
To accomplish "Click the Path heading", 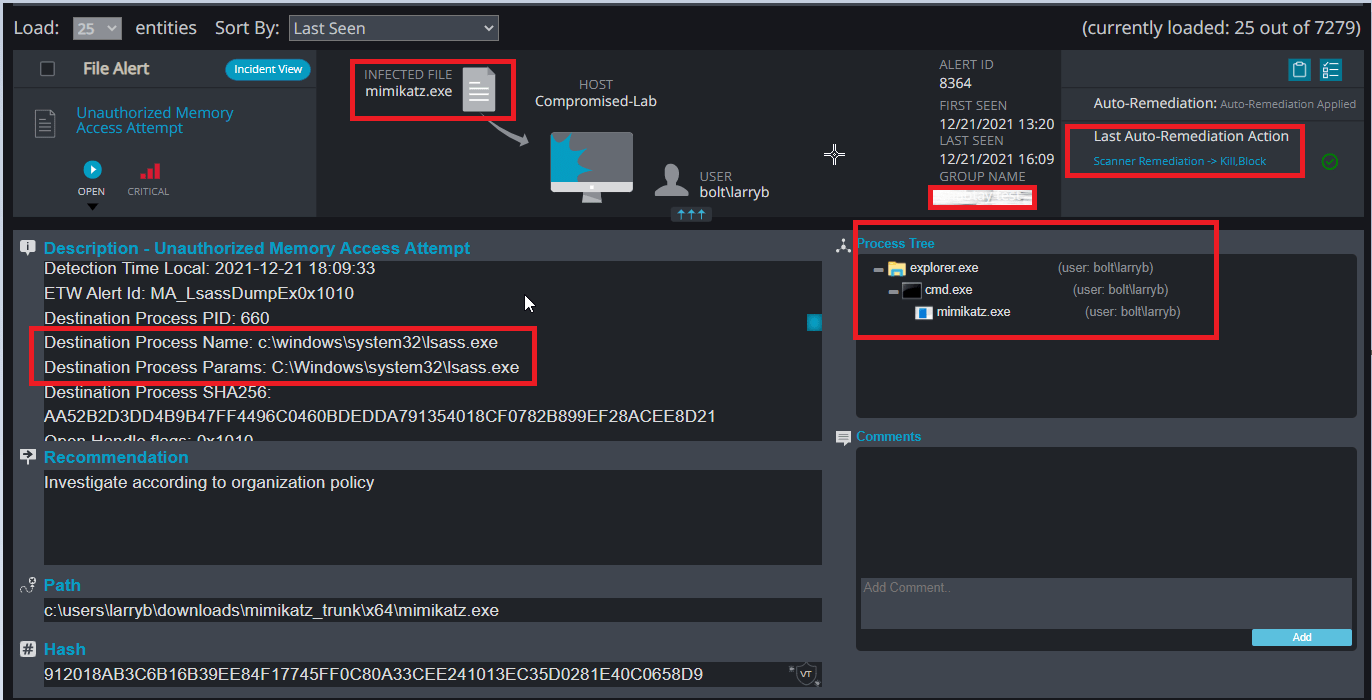I will [x=62, y=585].
